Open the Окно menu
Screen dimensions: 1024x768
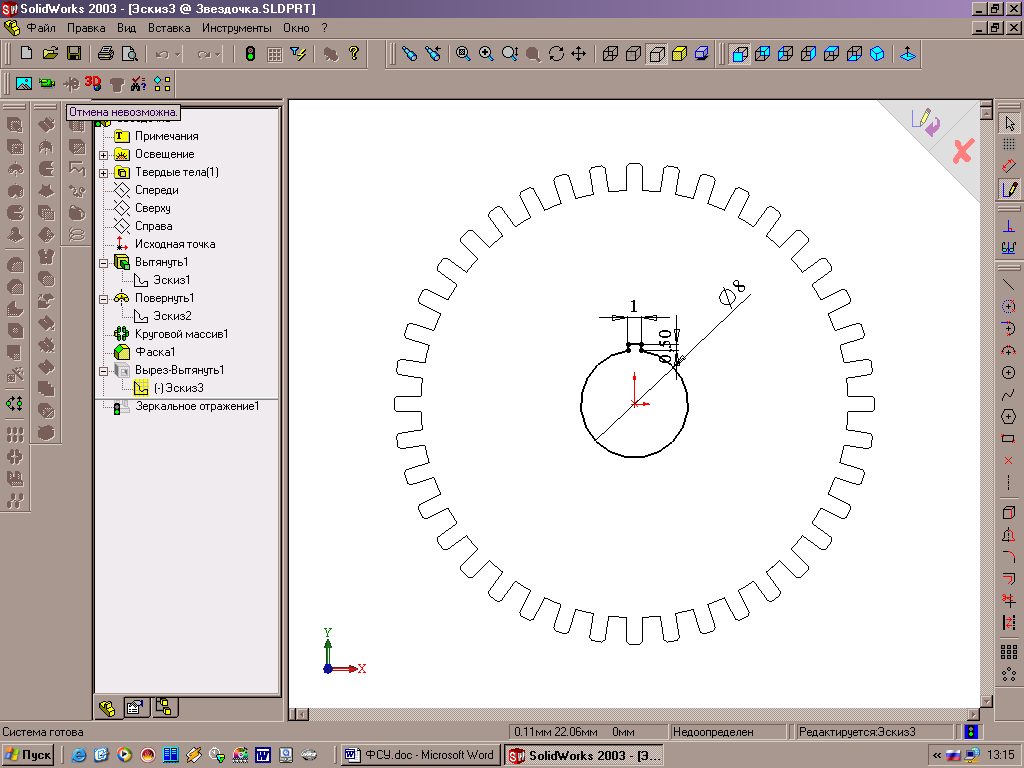pyautogui.click(x=296, y=28)
